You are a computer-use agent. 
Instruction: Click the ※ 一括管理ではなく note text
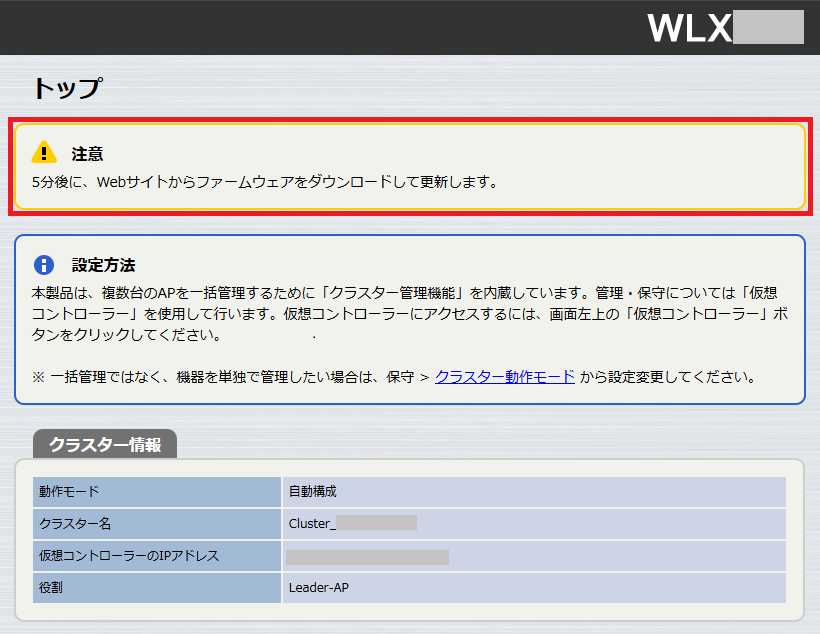click(x=394, y=377)
